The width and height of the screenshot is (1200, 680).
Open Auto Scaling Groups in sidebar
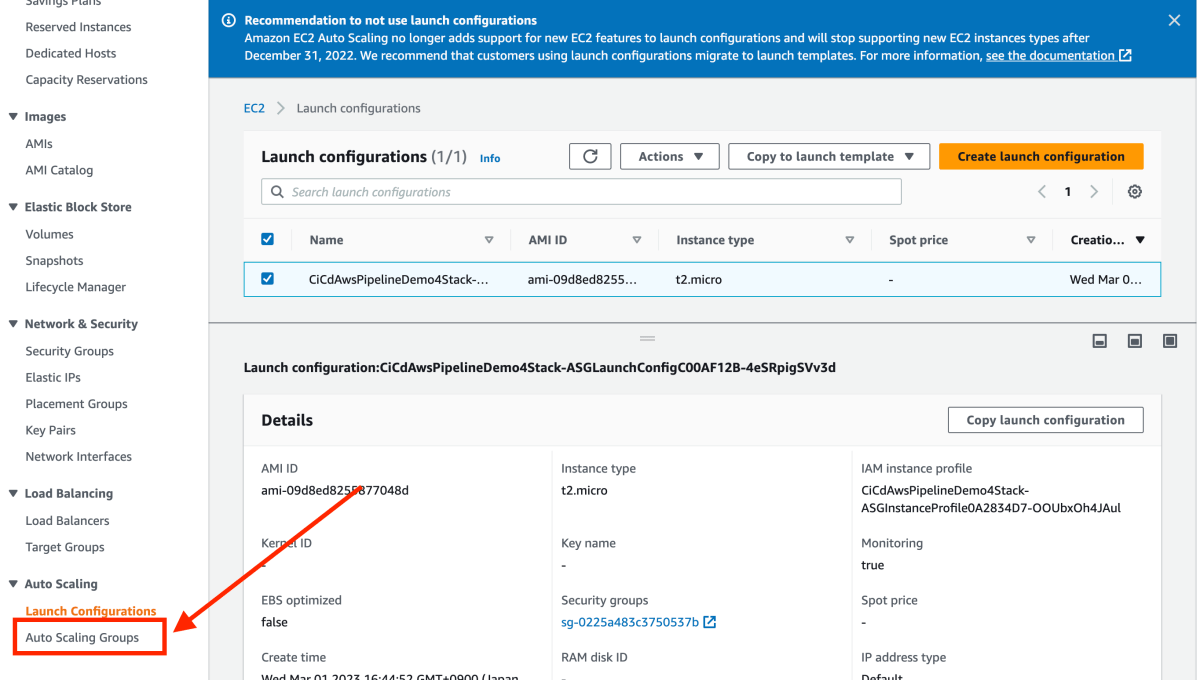pos(82,638)
